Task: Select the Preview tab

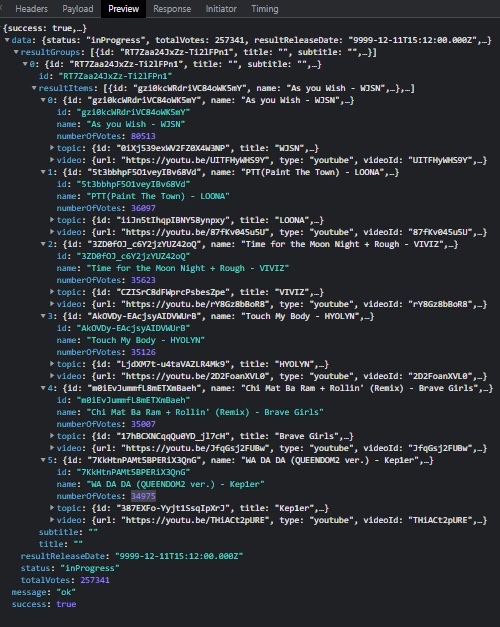Action: pyautogui.click(x=124, y=9)
